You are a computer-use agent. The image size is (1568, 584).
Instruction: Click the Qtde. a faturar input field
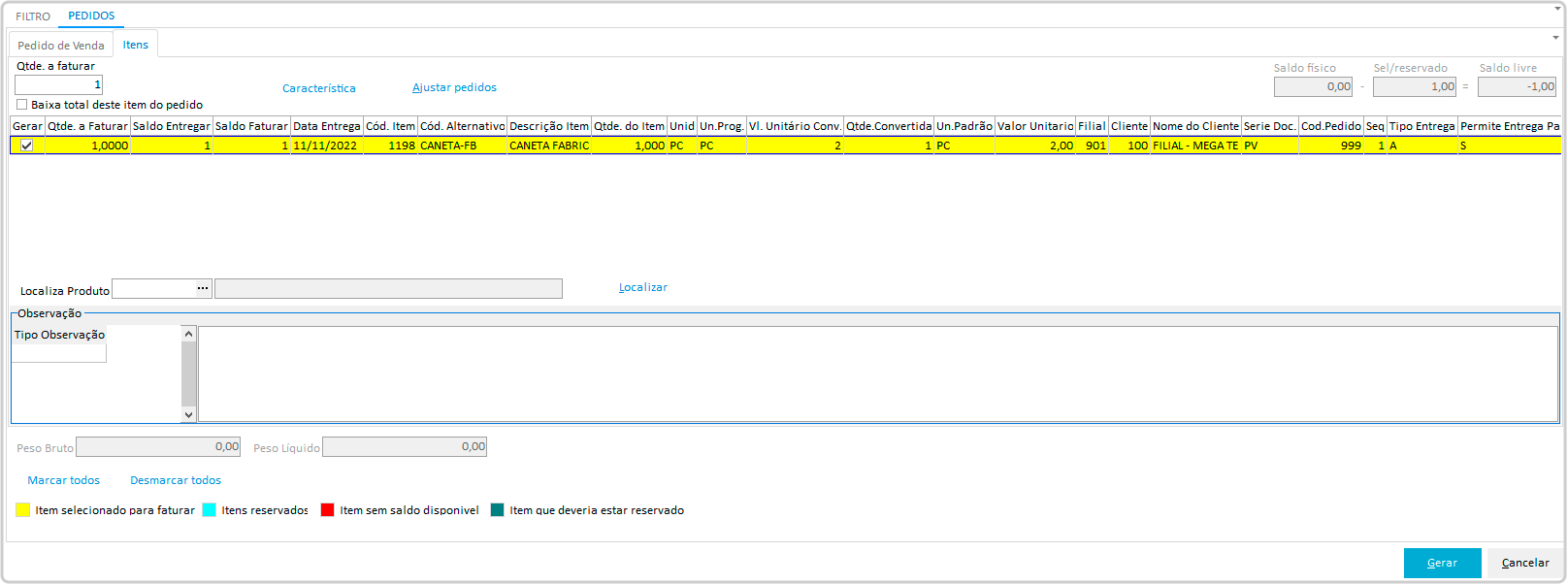pos(58,85)
